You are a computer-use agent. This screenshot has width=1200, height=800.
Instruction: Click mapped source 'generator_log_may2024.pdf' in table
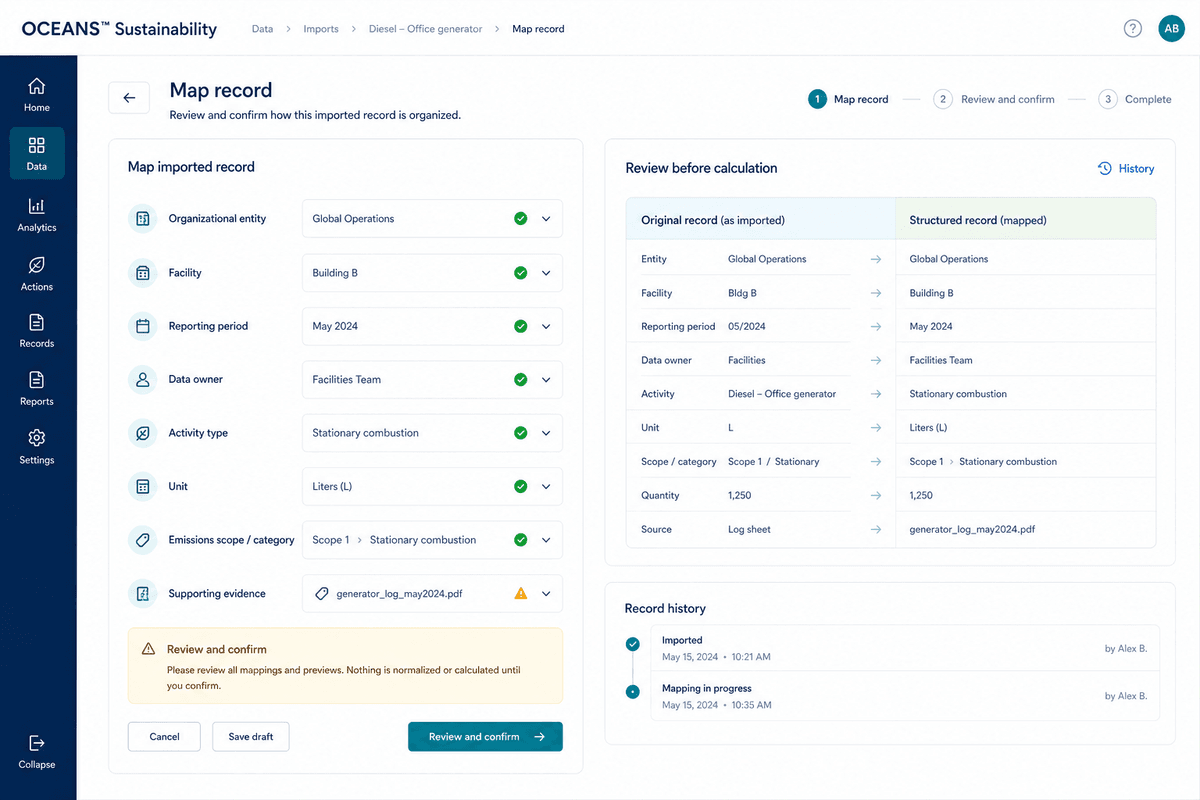pyautogui.click(x=972, y=529)
